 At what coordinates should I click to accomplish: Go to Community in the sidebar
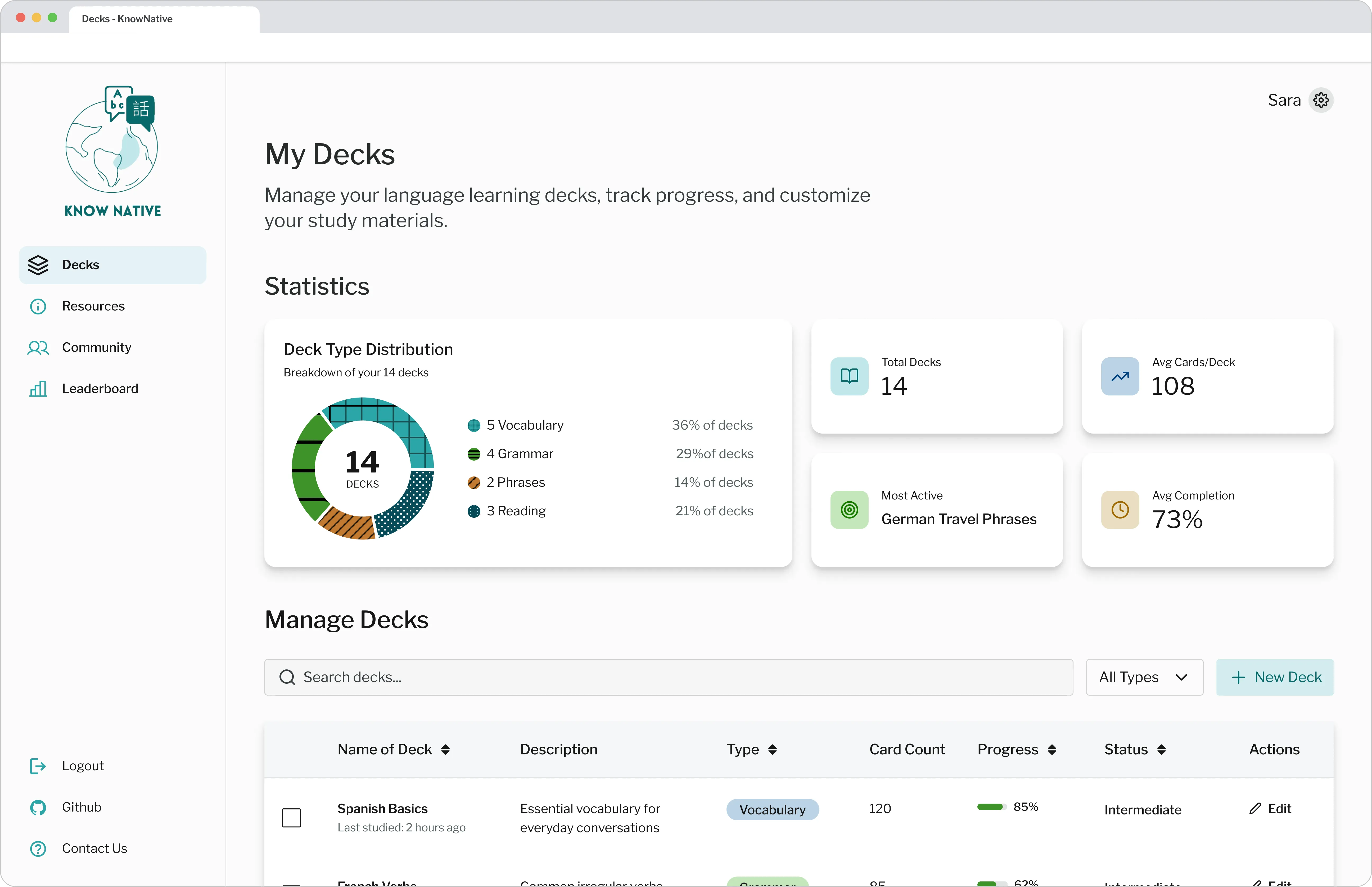[x=112, y=348]
